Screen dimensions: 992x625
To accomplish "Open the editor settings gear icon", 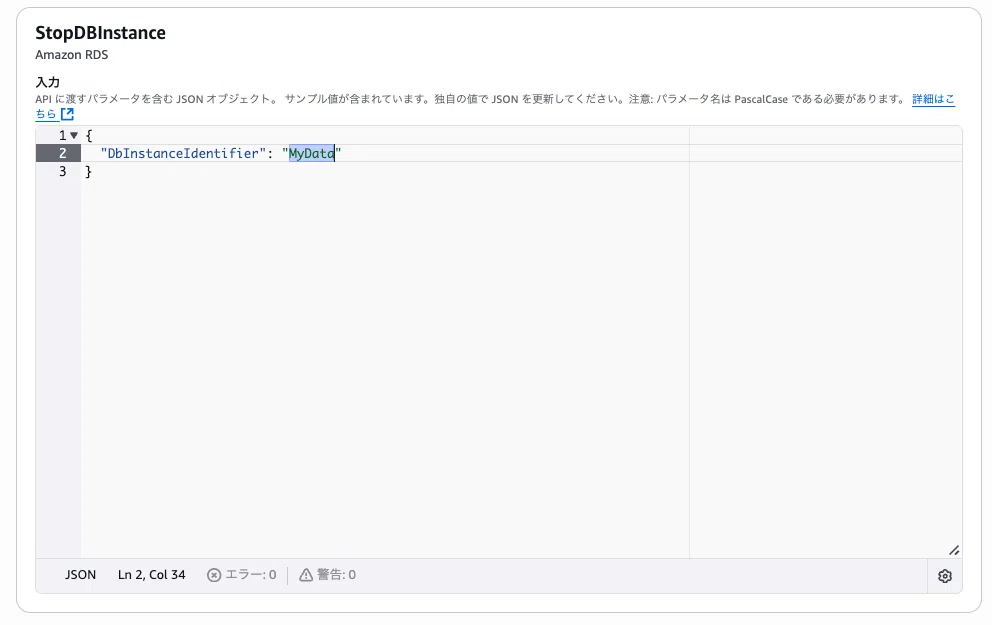I will click(945, 576).
